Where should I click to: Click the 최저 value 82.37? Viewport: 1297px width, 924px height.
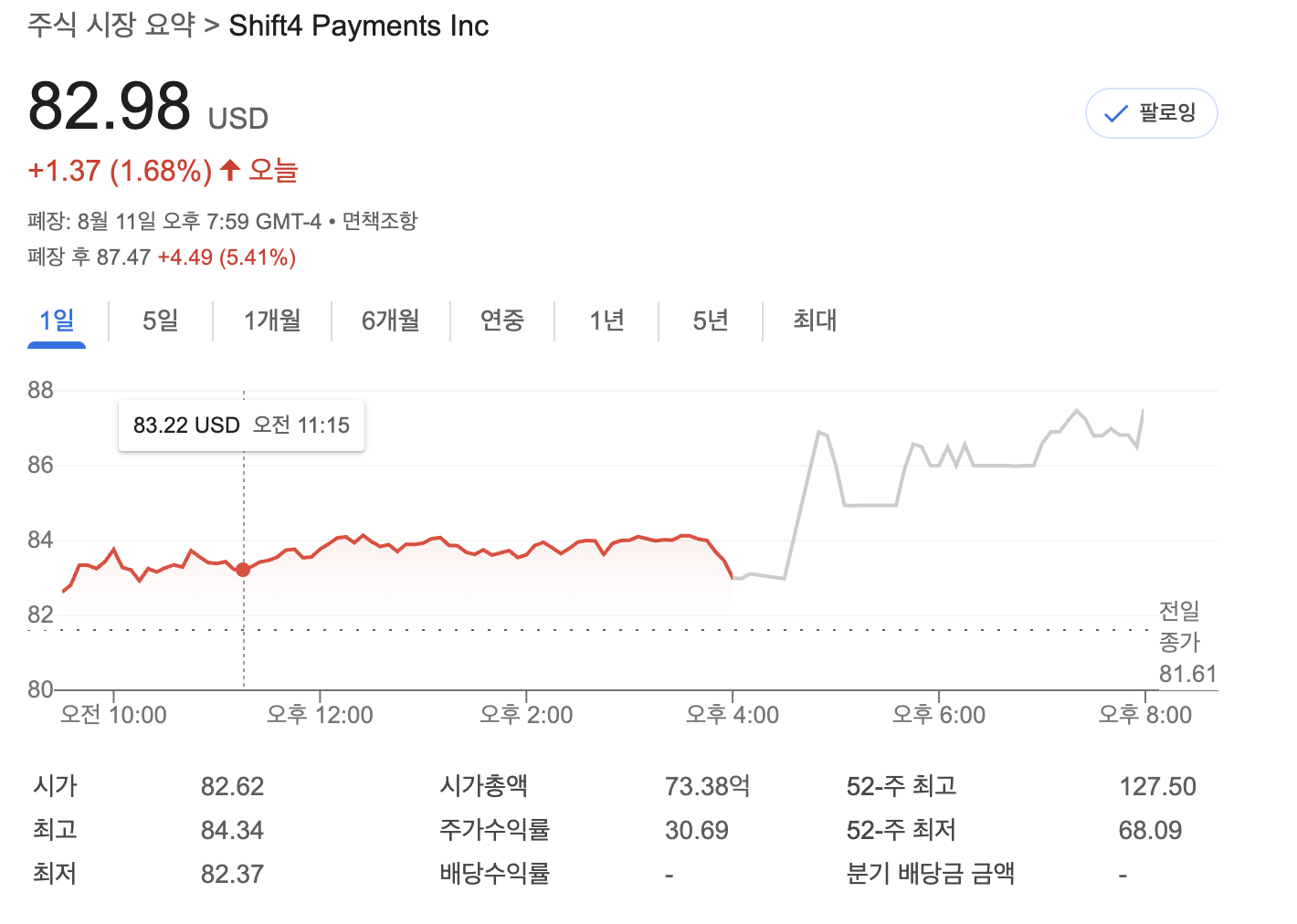click(x=232, y=874)
